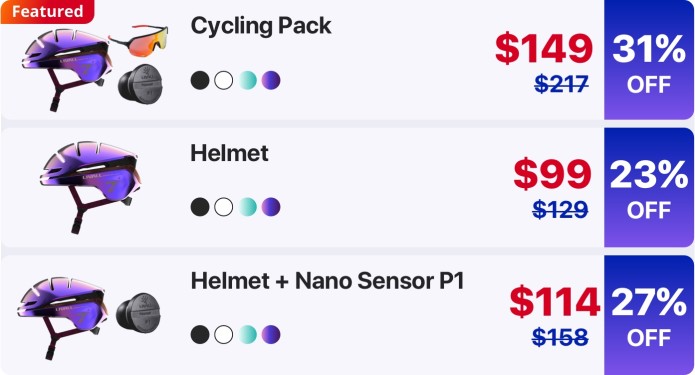Image resolution: width=695 pixels, height=375 pixels.
Task: Pick teal swatch in Helmet row
Action: click(247, 207)
